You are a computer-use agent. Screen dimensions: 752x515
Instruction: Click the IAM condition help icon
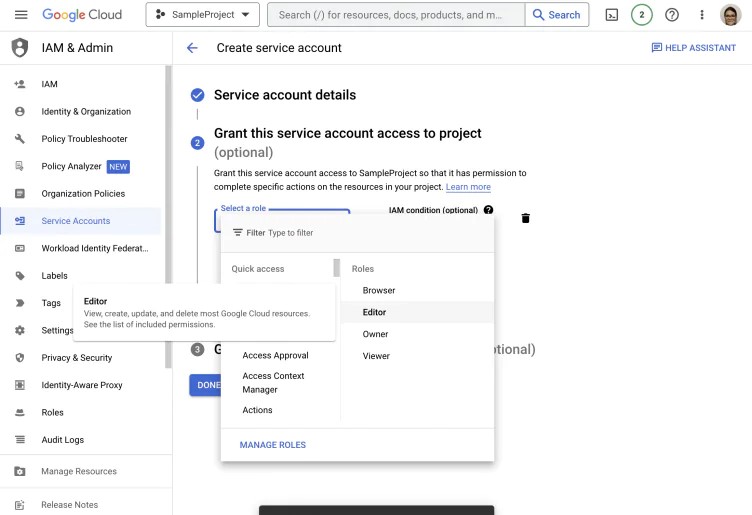pos(488,210)
